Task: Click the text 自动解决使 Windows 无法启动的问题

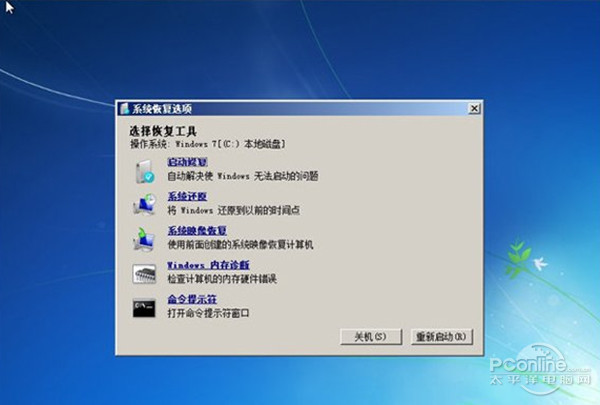Action: point(243,176)
